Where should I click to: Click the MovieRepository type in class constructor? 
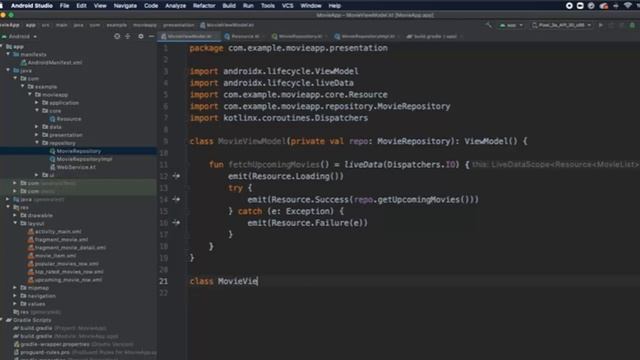click(x=413, y=141)
